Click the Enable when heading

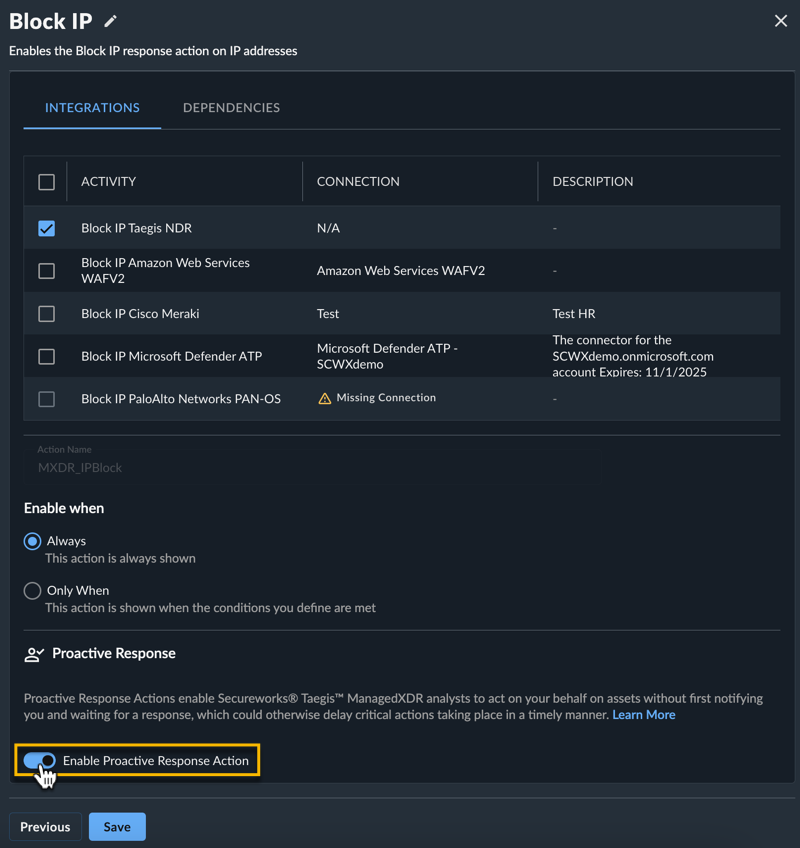point(64,508)
